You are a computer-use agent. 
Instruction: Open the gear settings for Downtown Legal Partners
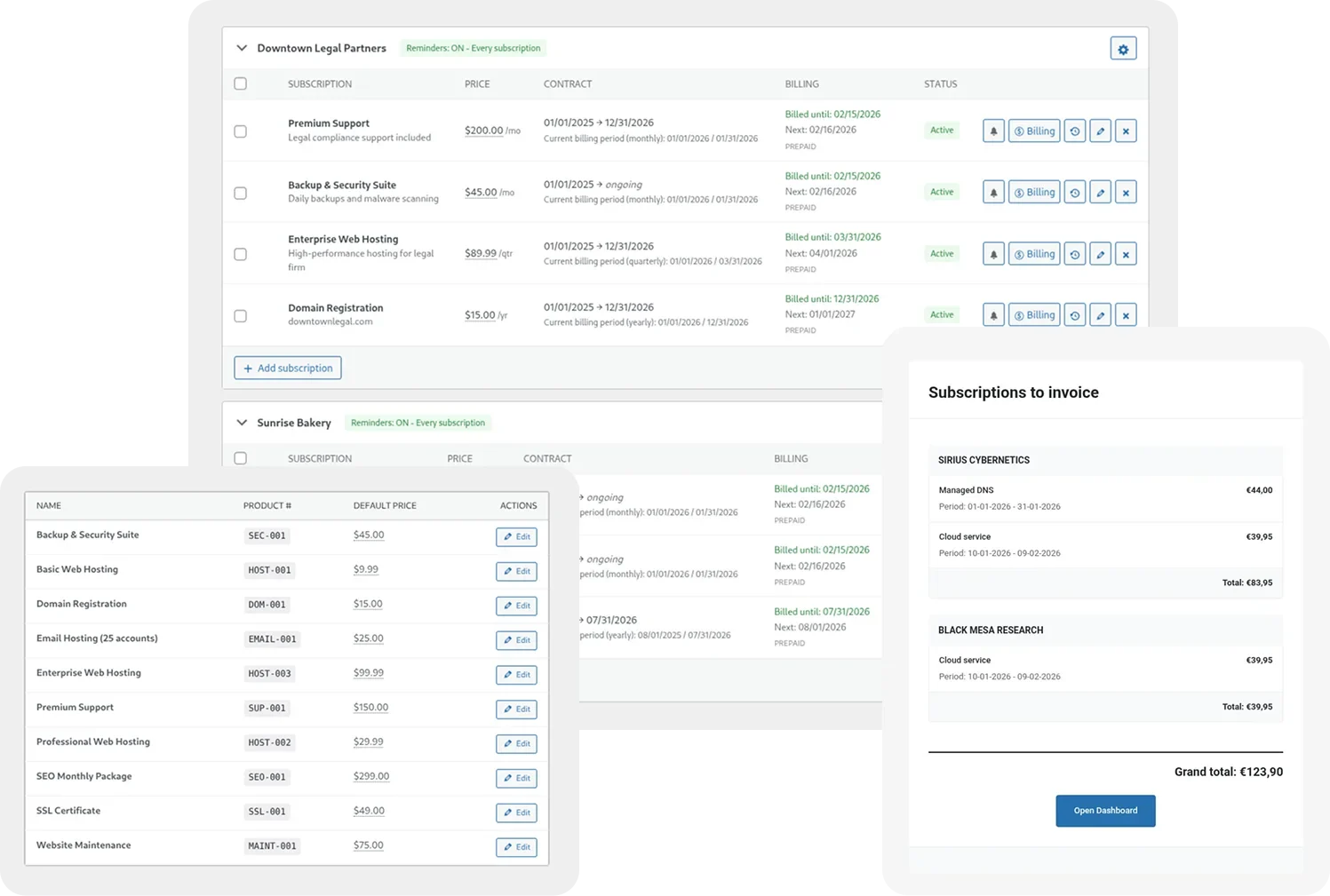point(1123,48)
